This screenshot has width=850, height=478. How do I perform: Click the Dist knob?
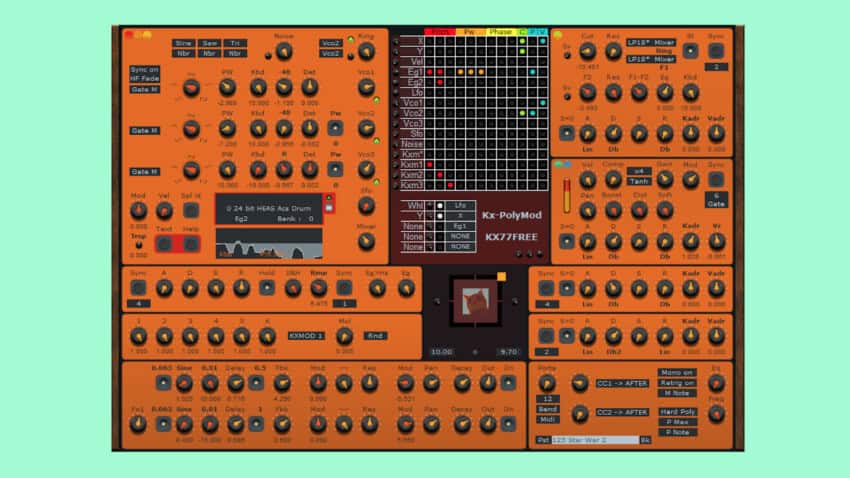(x=639, y=210)
